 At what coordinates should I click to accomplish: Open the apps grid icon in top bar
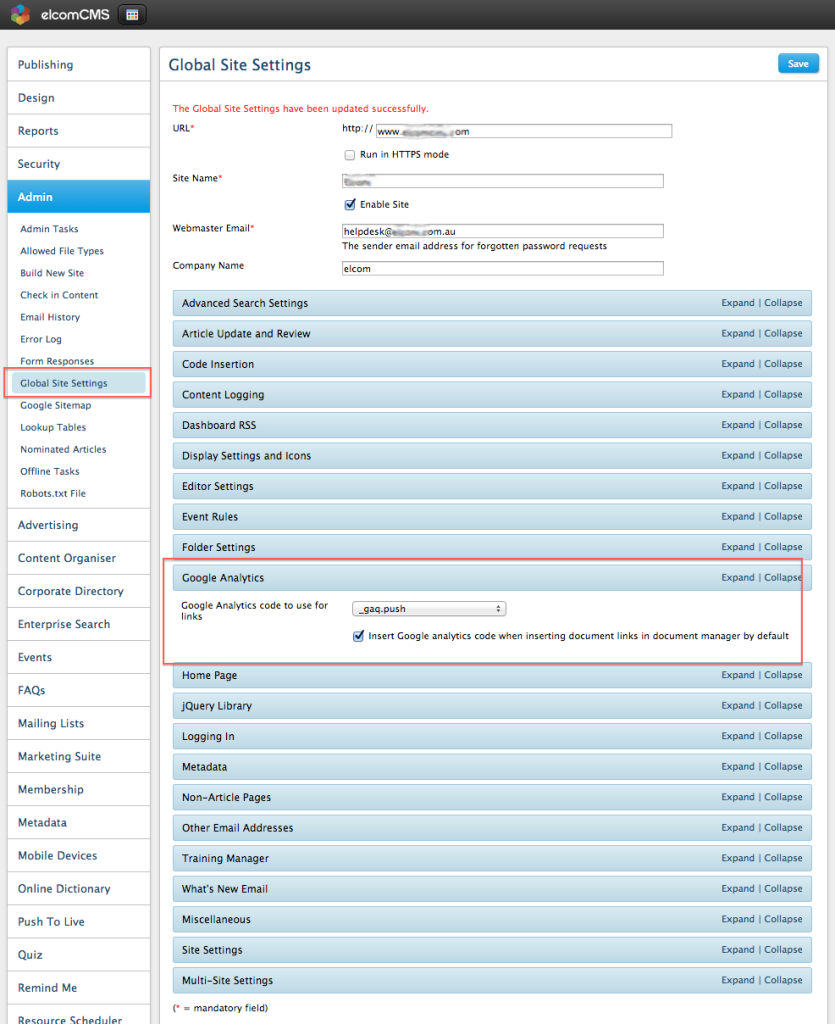click(131, 15)
